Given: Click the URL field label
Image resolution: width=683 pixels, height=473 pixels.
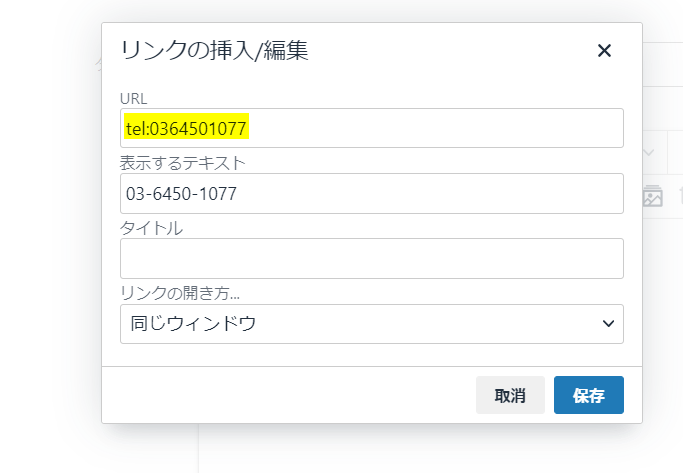Looking at the screenshot, I should tap(133, 98).
